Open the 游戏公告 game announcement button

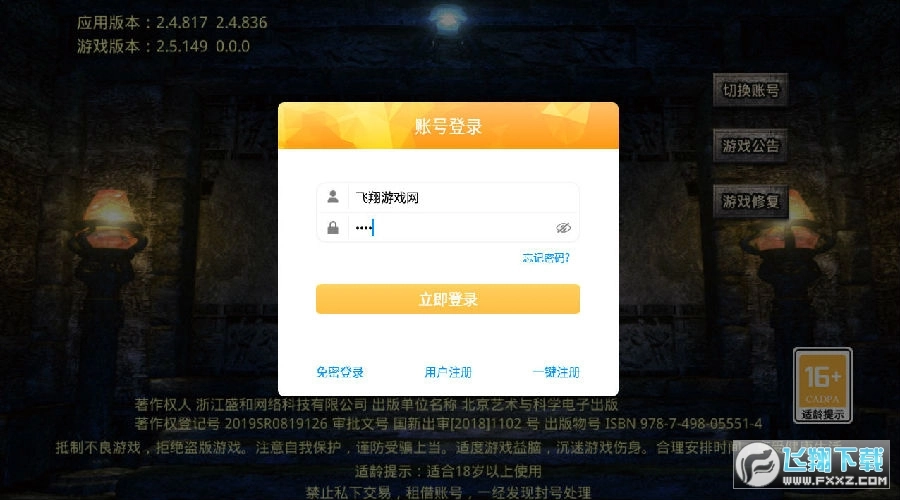(751, 146)
